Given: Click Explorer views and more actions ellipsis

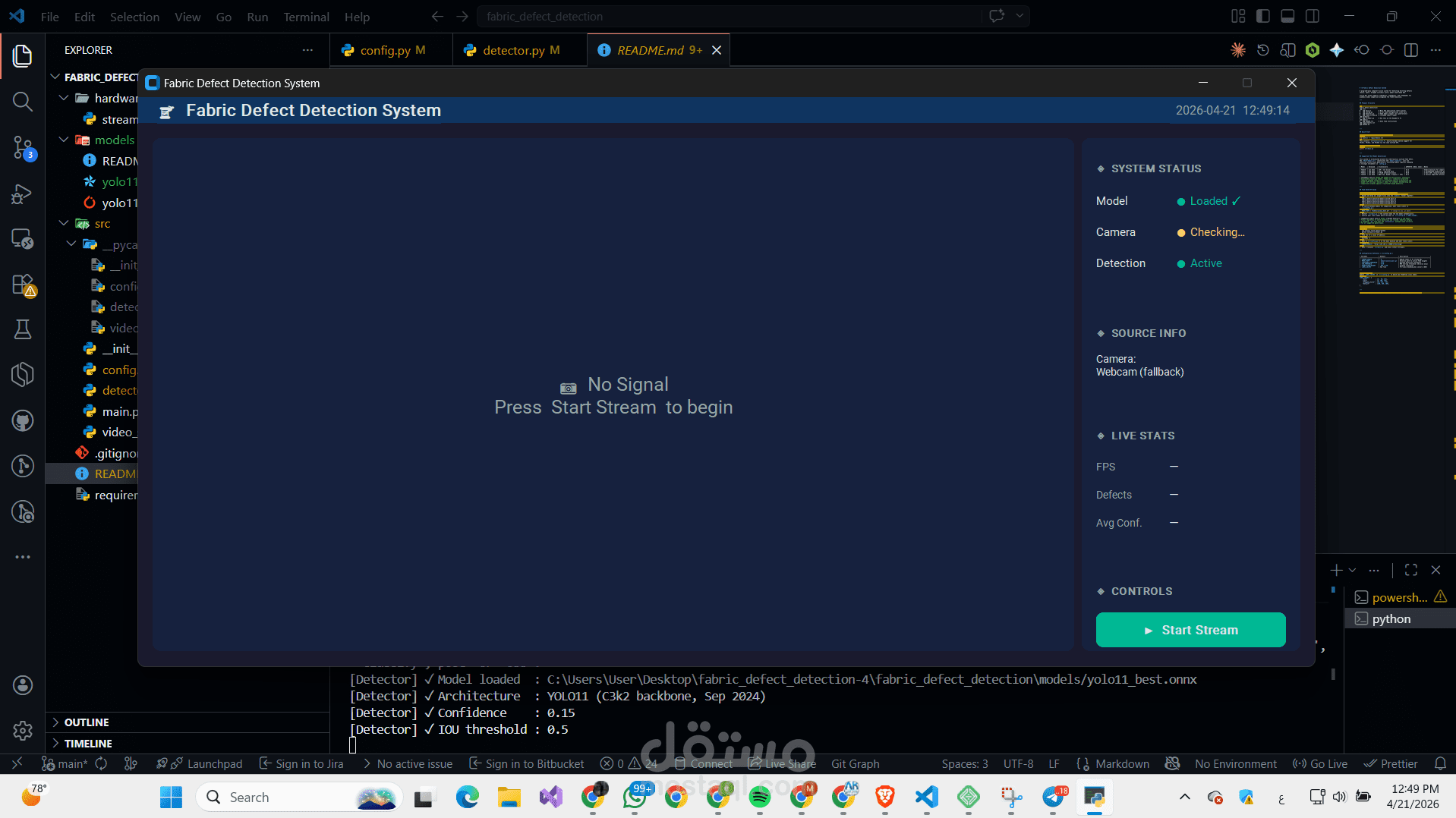Looking at the screenshot, I should pyautogui.click(x=307, y=50).
